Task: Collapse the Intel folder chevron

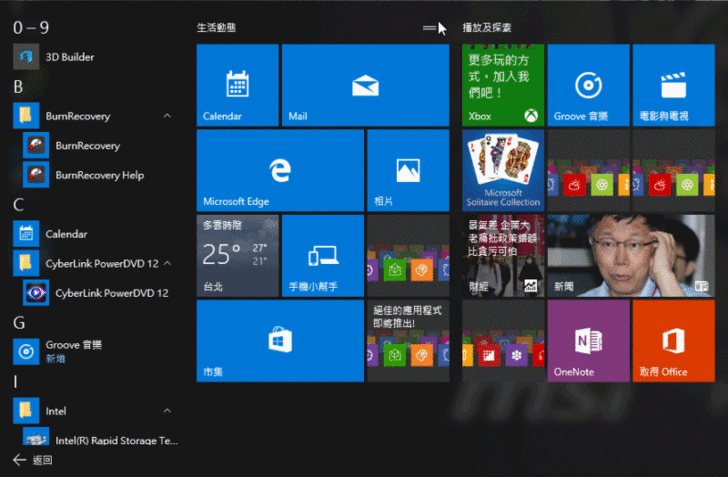Action: coord(167,411)
